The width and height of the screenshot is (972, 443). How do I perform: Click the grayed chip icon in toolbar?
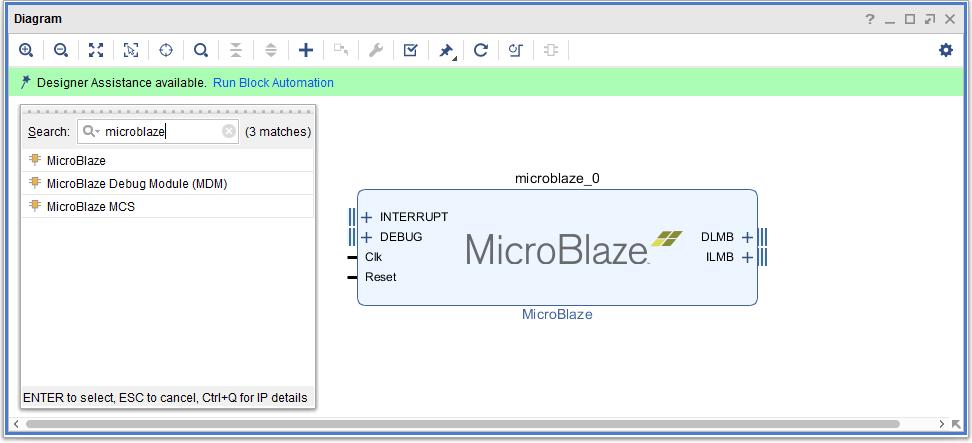pyautogui.click(x=550, y=50)
